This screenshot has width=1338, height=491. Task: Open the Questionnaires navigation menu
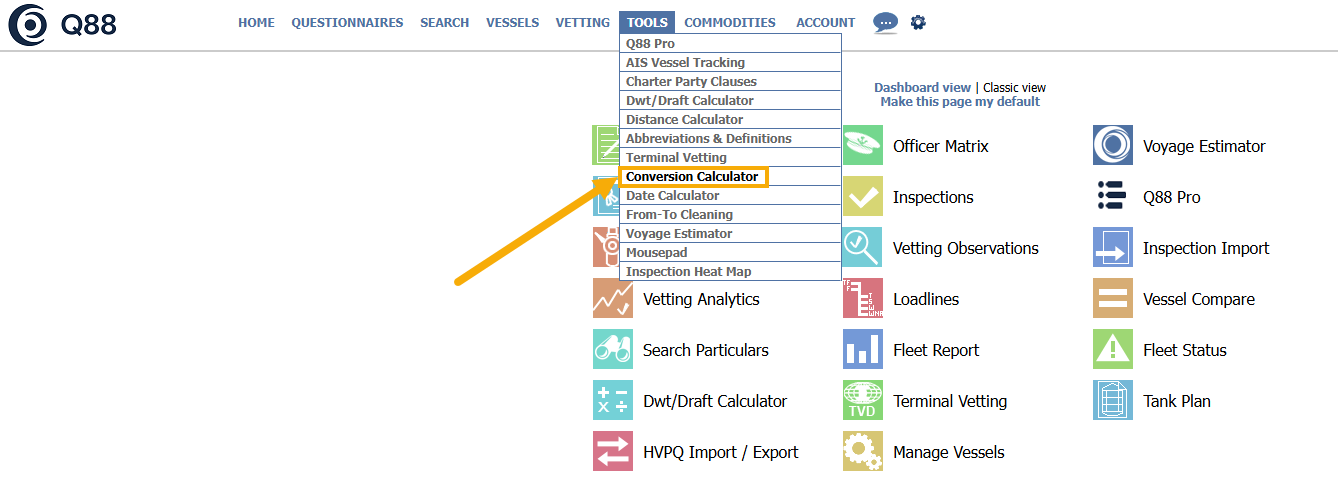coord(347,23)
